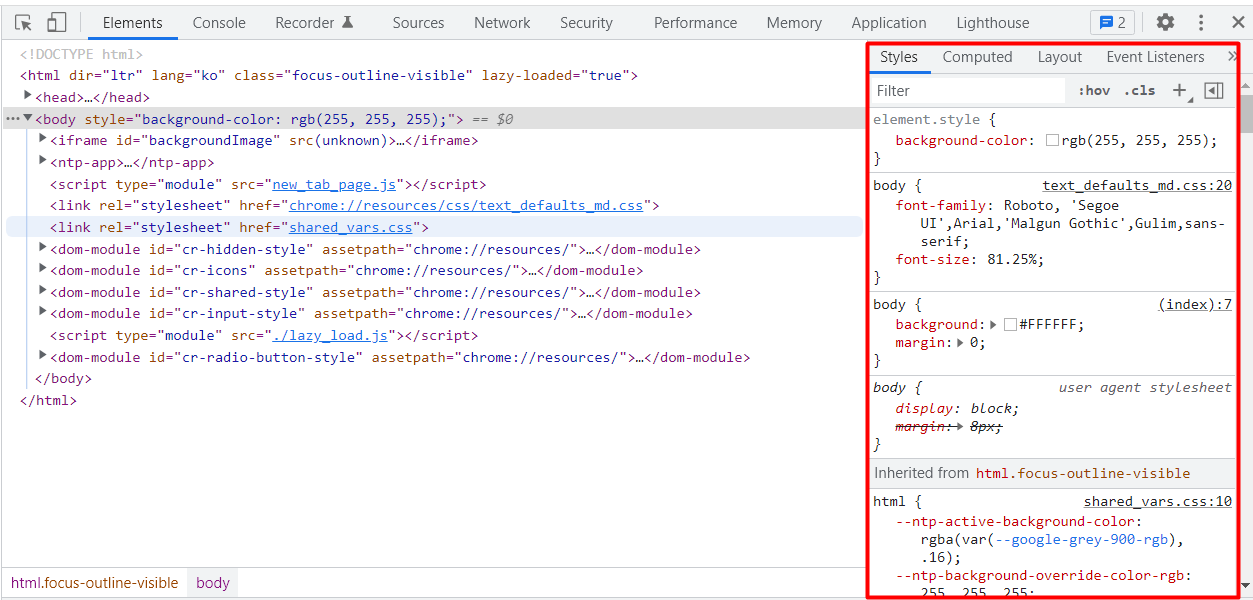Screen dimensions: 1253x600
Task: Open the Recorder tab
Action: pos(314,22)
